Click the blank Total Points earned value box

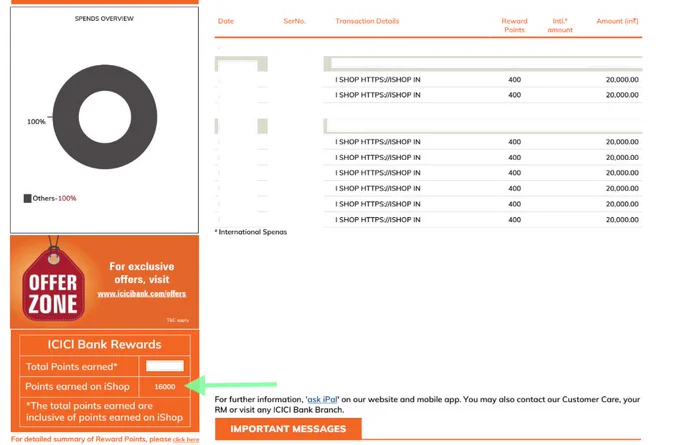[x=165, y=366]
